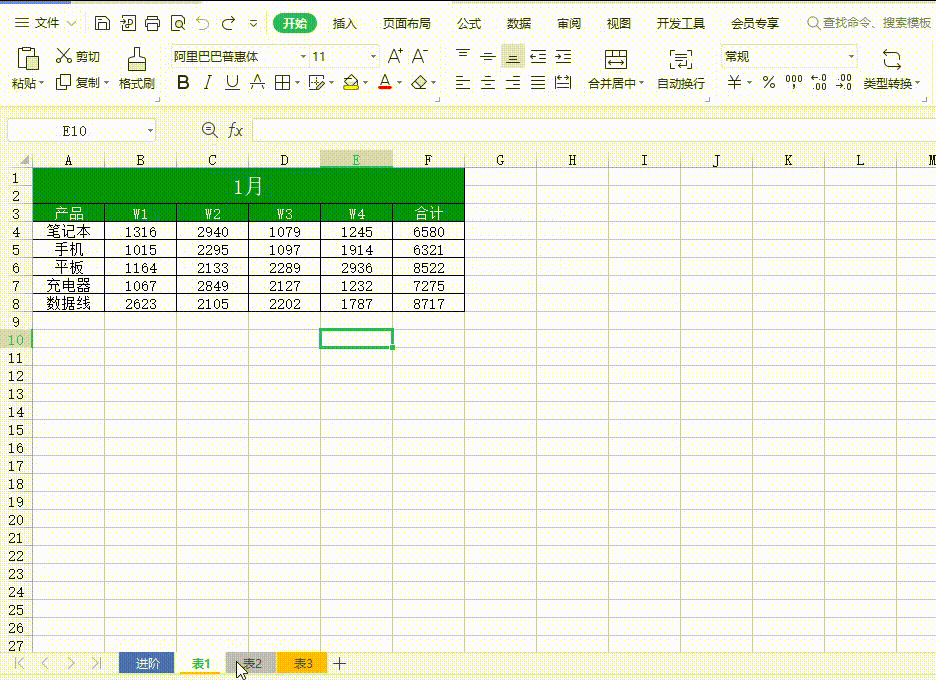Expand the Name Box E10 dropdown

pyautogui.click(x=150, y=131)
